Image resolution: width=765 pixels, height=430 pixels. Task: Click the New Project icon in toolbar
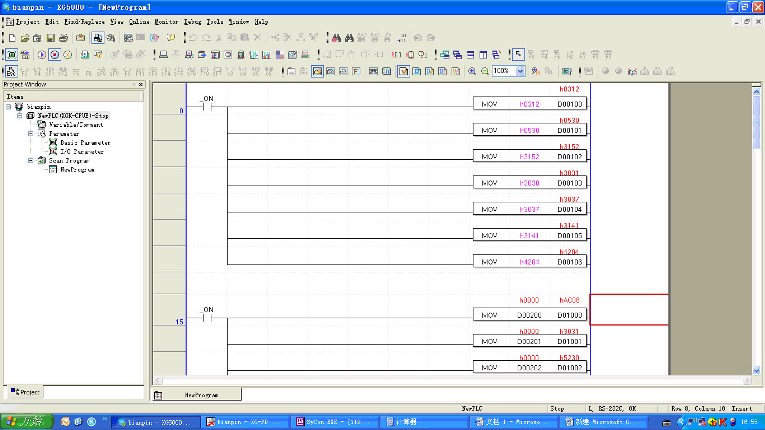point(11,37)
